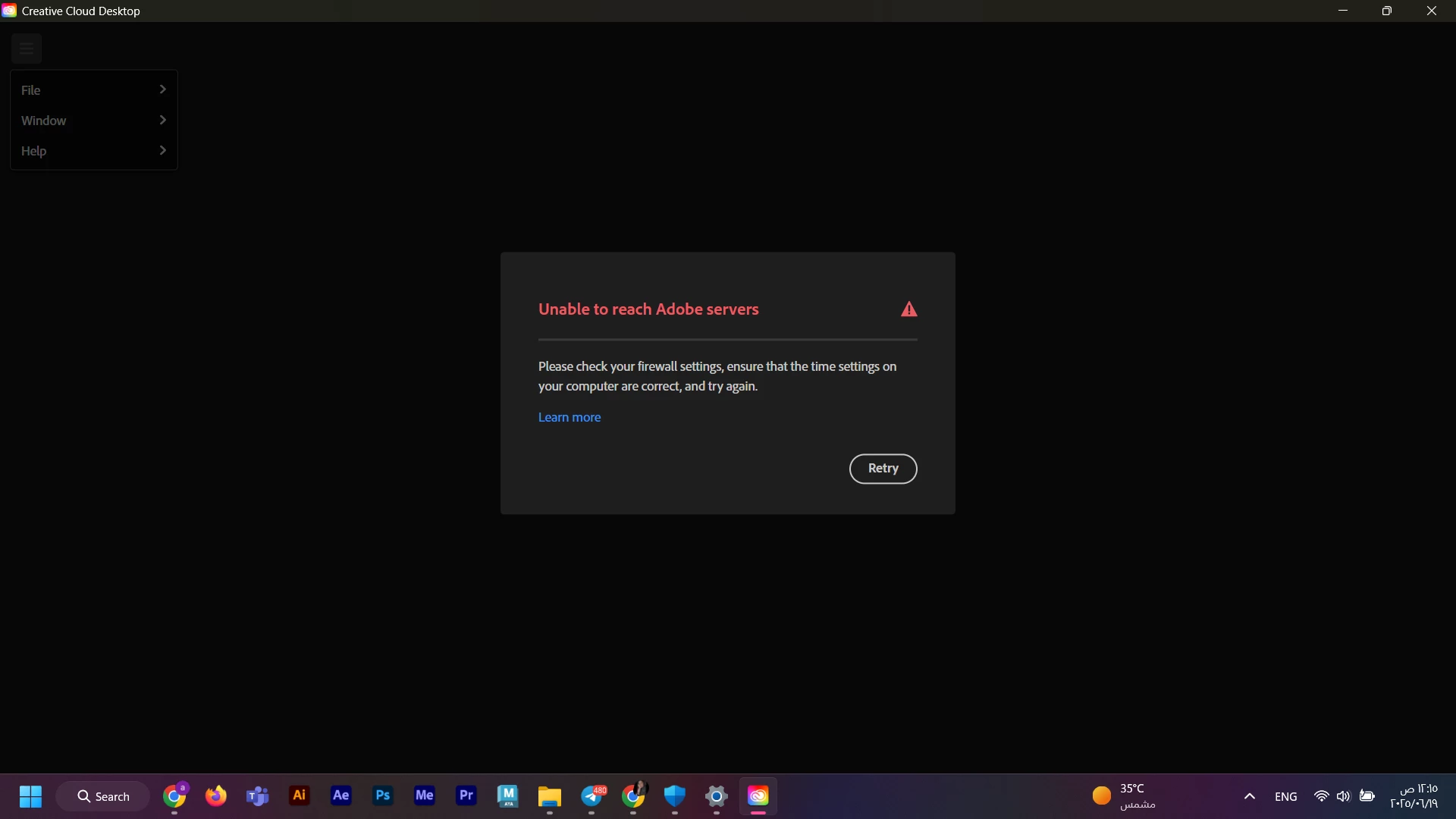This screenshot has height=819, width=1456.
Task: Expand the Window submenu chevron
Action: [x=162, y=120]
